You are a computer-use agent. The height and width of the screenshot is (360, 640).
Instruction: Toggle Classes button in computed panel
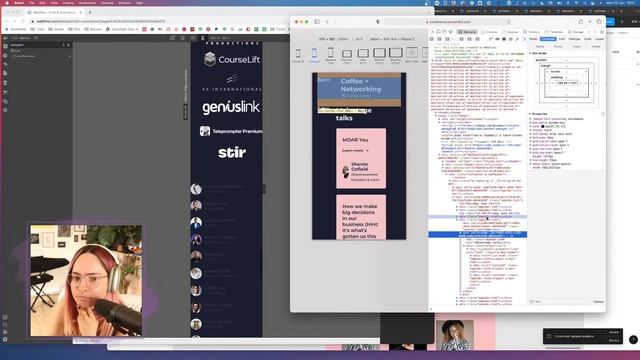[x=598, y=302]
